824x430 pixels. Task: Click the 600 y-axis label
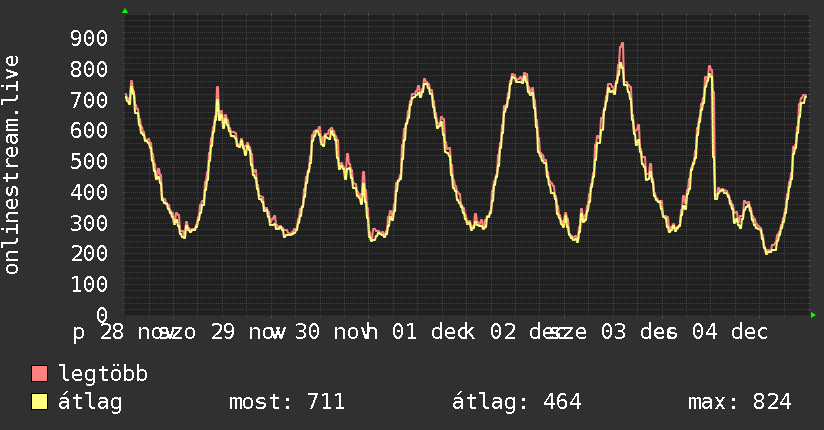[x=89, y=130]
